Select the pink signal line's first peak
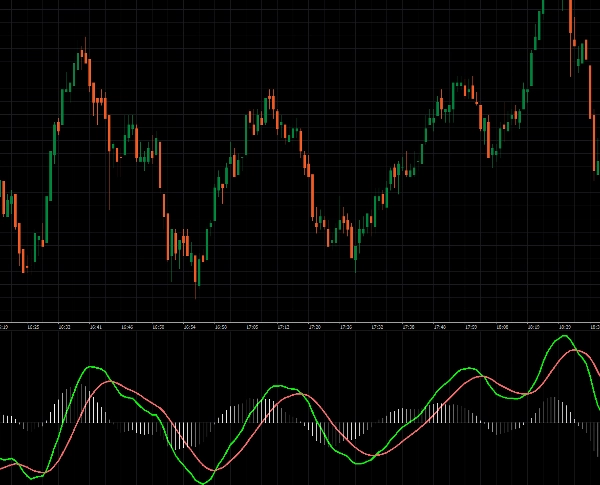Viewport: 600px width, 485px height. [x=112, y=382]
